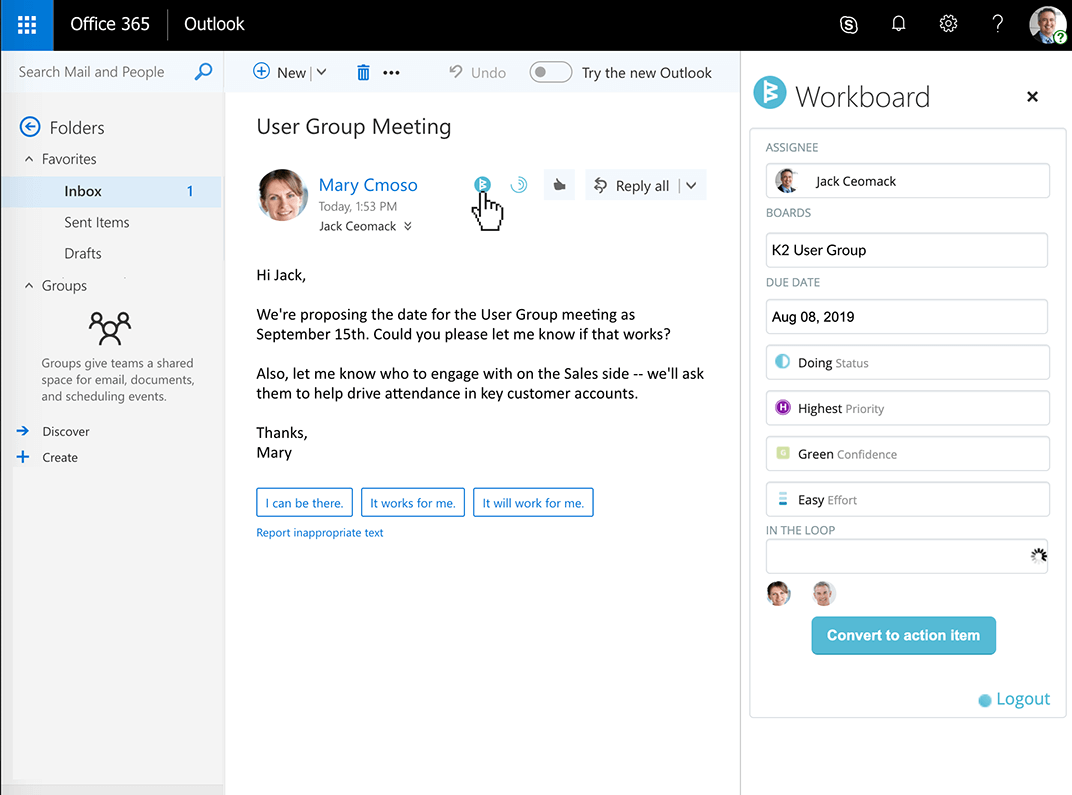Click the Workboard logo in the panel
This screenshot has height=795, width=1072.
point(770,93)
